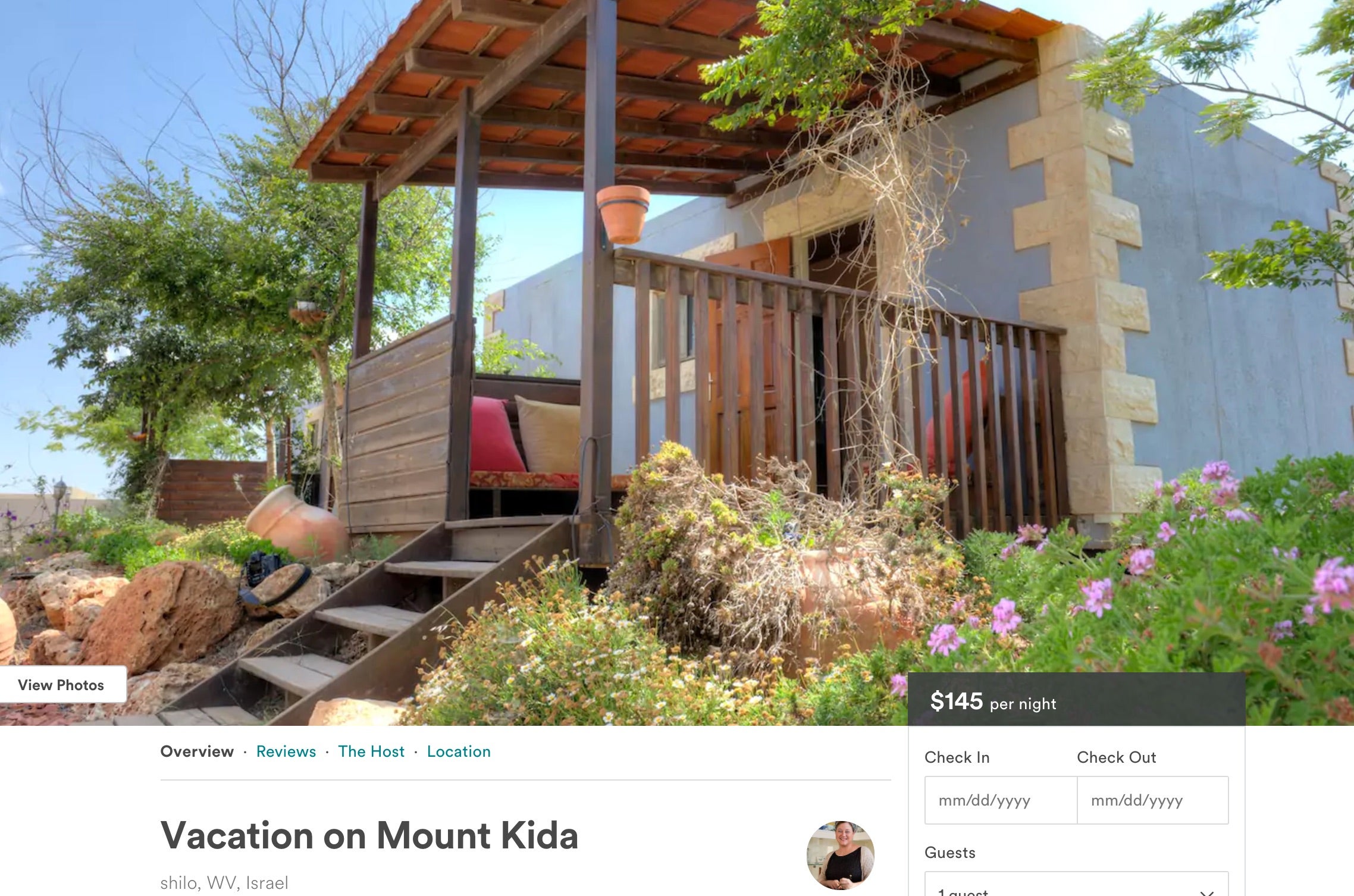Click the hanging terracotta pot in the photo
Image resolution: width=1354 pixels, height=896 pixels.
[x=623, y=214]
